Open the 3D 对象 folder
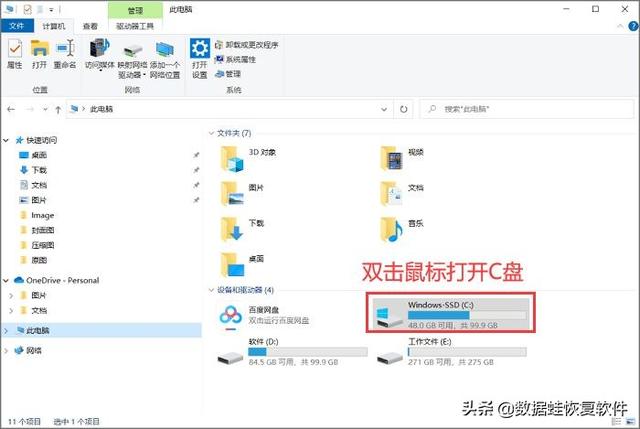This screenshot has width=640, height=429. [x=248, y=158]
